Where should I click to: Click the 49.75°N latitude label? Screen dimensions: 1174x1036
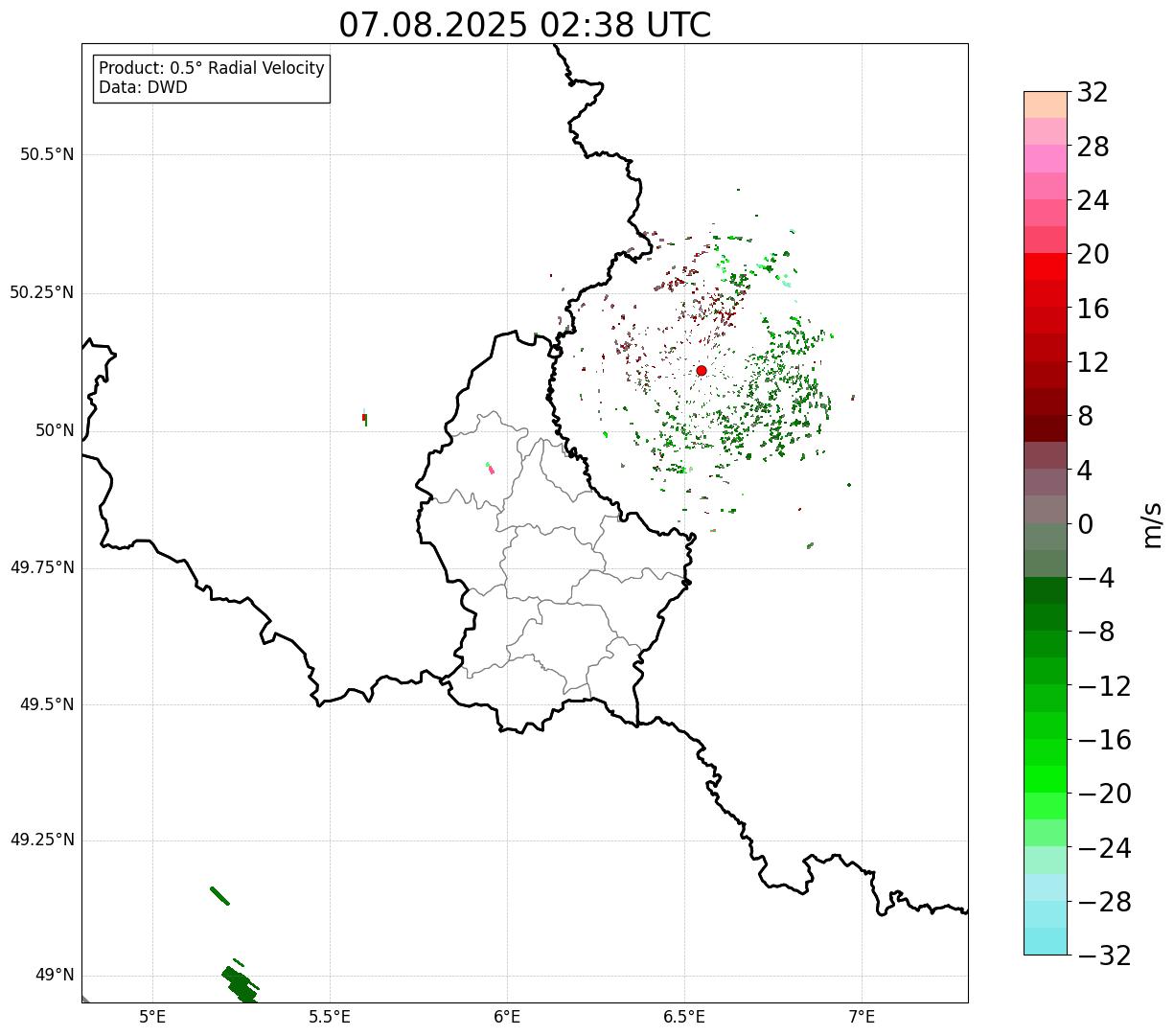pos(42,567)
